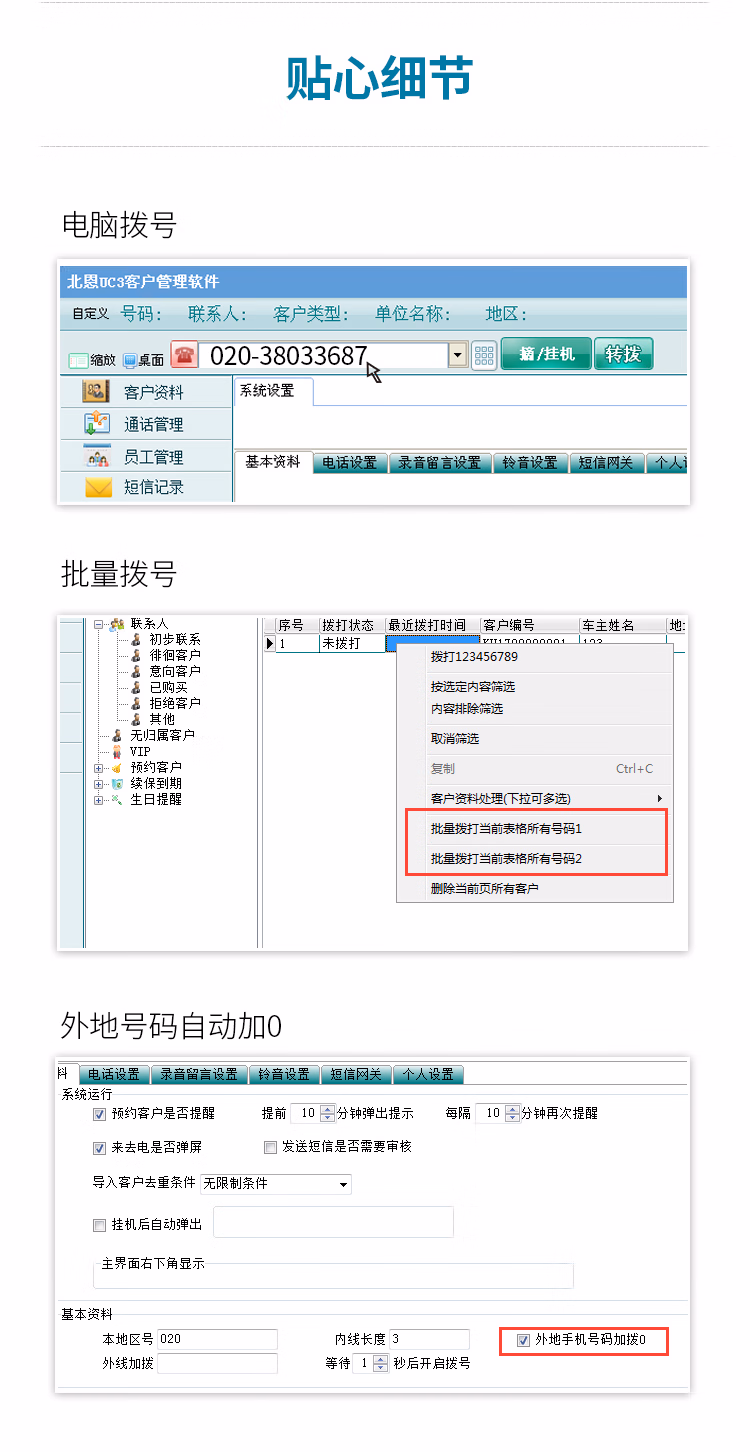This screenshot has width=750, height=1452.
Task: Select 生日提醒 tree node
Action: click(155, 799)
